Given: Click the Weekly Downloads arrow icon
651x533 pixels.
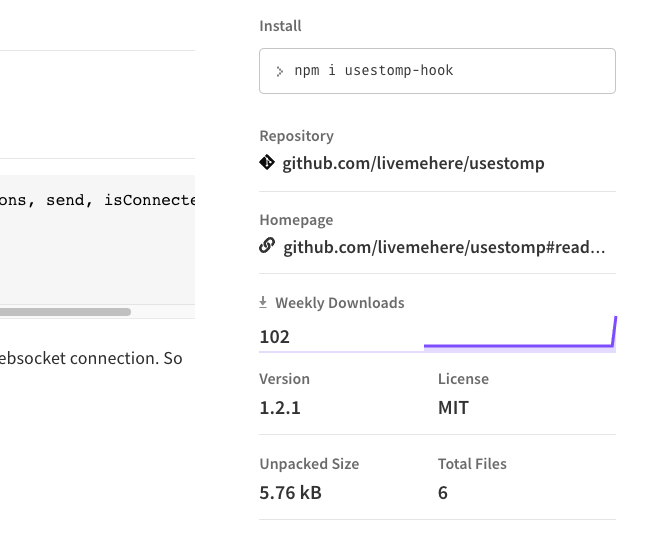Looking at the screenshot, I should 263,302.
